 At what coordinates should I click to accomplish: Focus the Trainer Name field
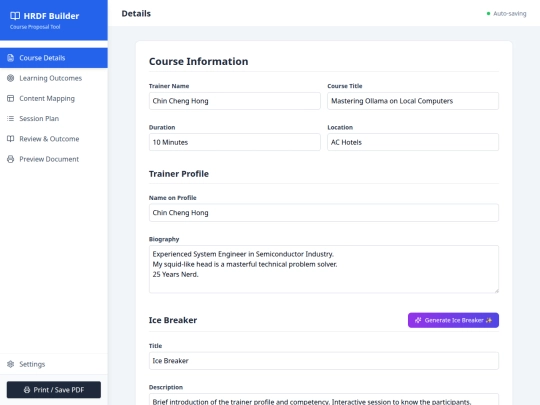click(x=235, y=101)
